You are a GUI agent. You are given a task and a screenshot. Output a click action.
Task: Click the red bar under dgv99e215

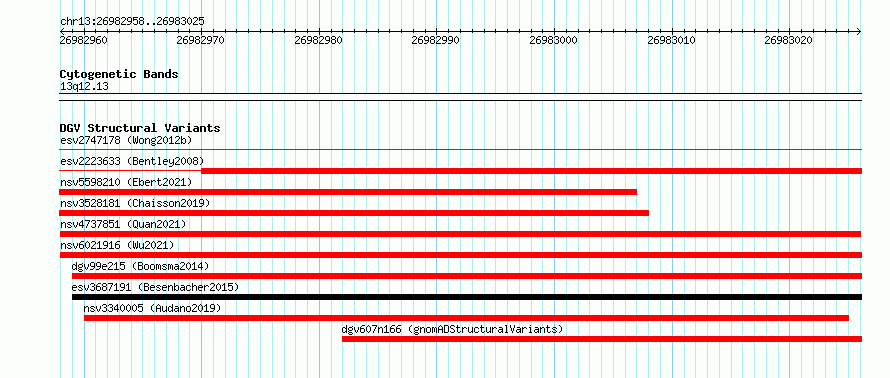pos(467,276)
